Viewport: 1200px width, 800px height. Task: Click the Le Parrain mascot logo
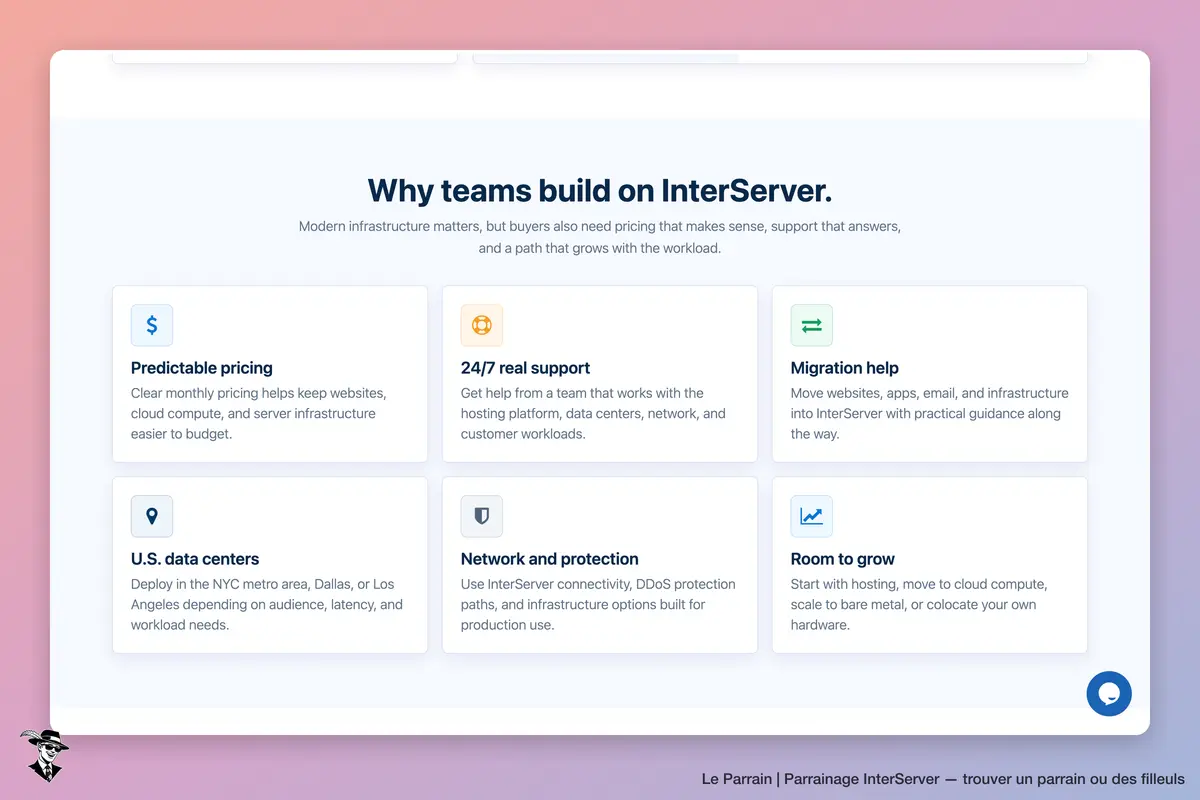(x=44, y=755)
